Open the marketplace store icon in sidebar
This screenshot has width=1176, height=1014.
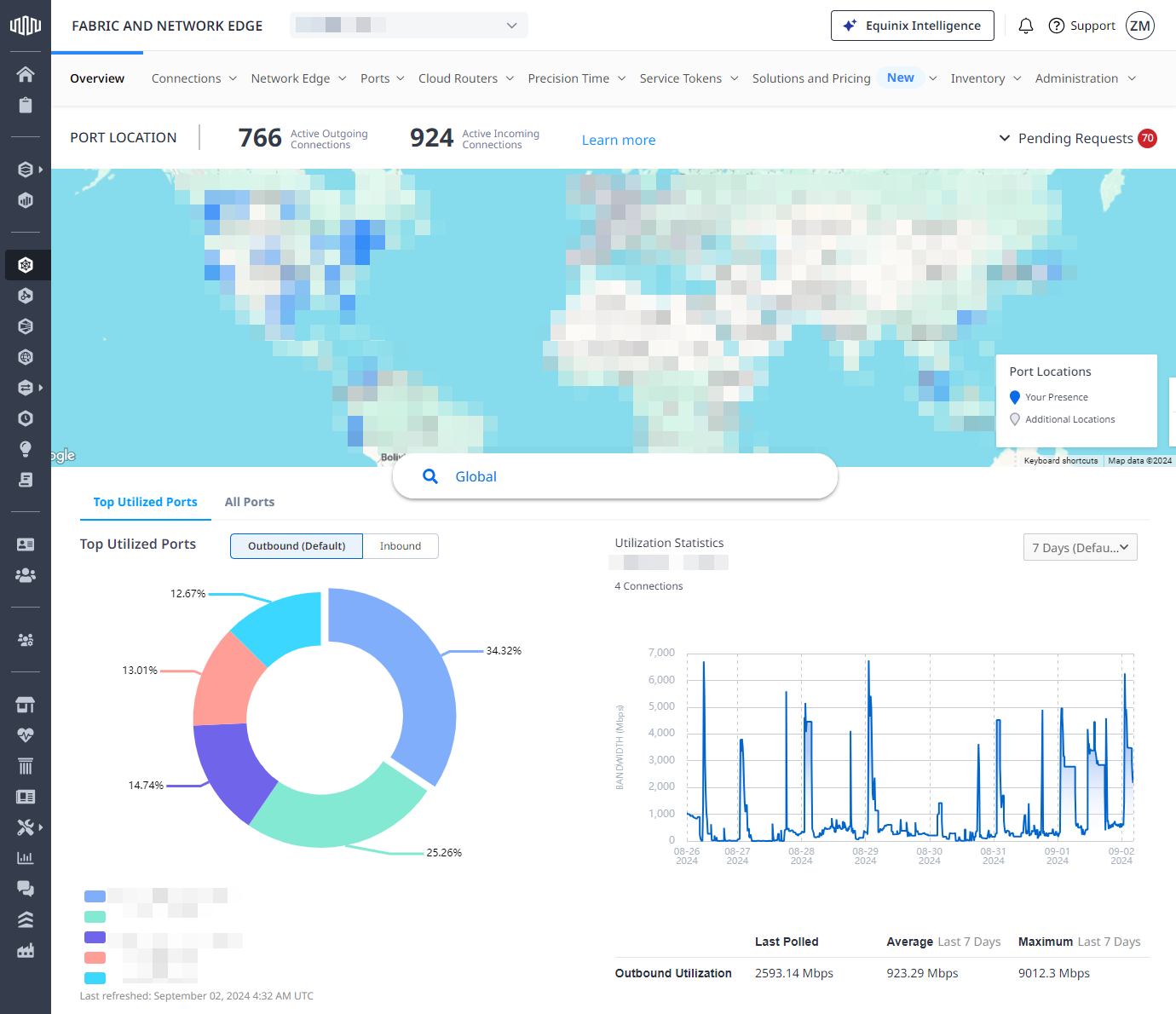click(x=26, y=705)
